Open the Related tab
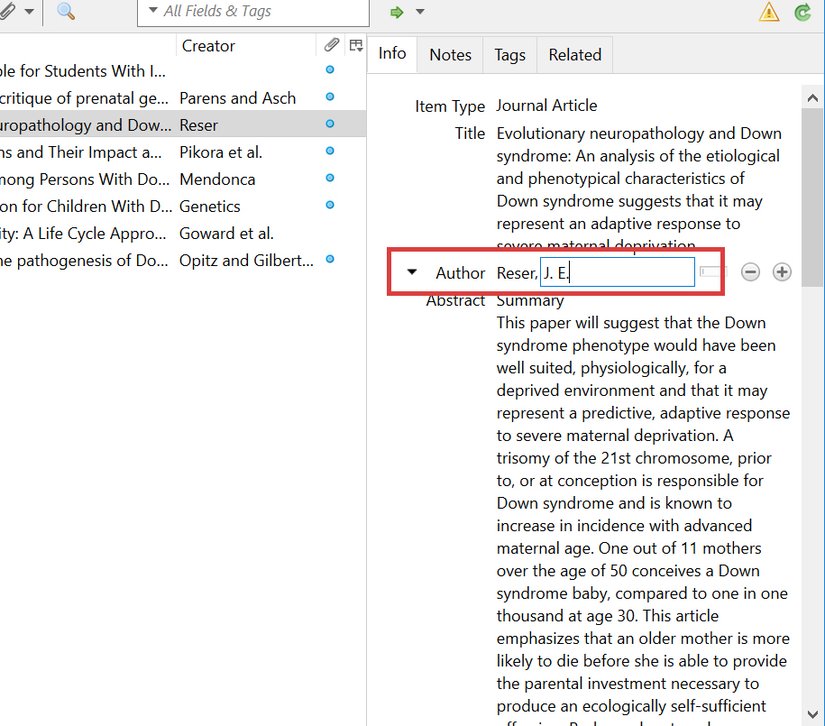825x726 pixels. pos(574,55)
